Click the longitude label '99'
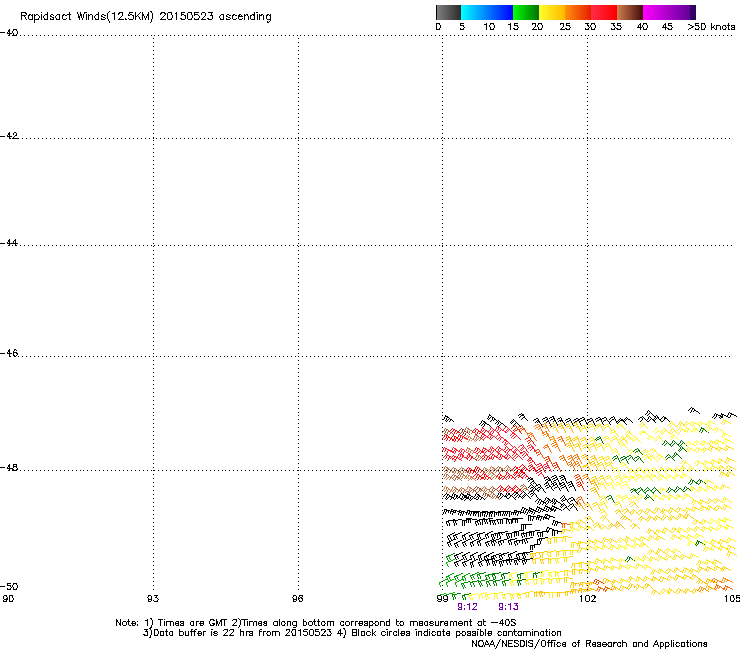This screenshot has width=740, height=650. pos(443,599)
